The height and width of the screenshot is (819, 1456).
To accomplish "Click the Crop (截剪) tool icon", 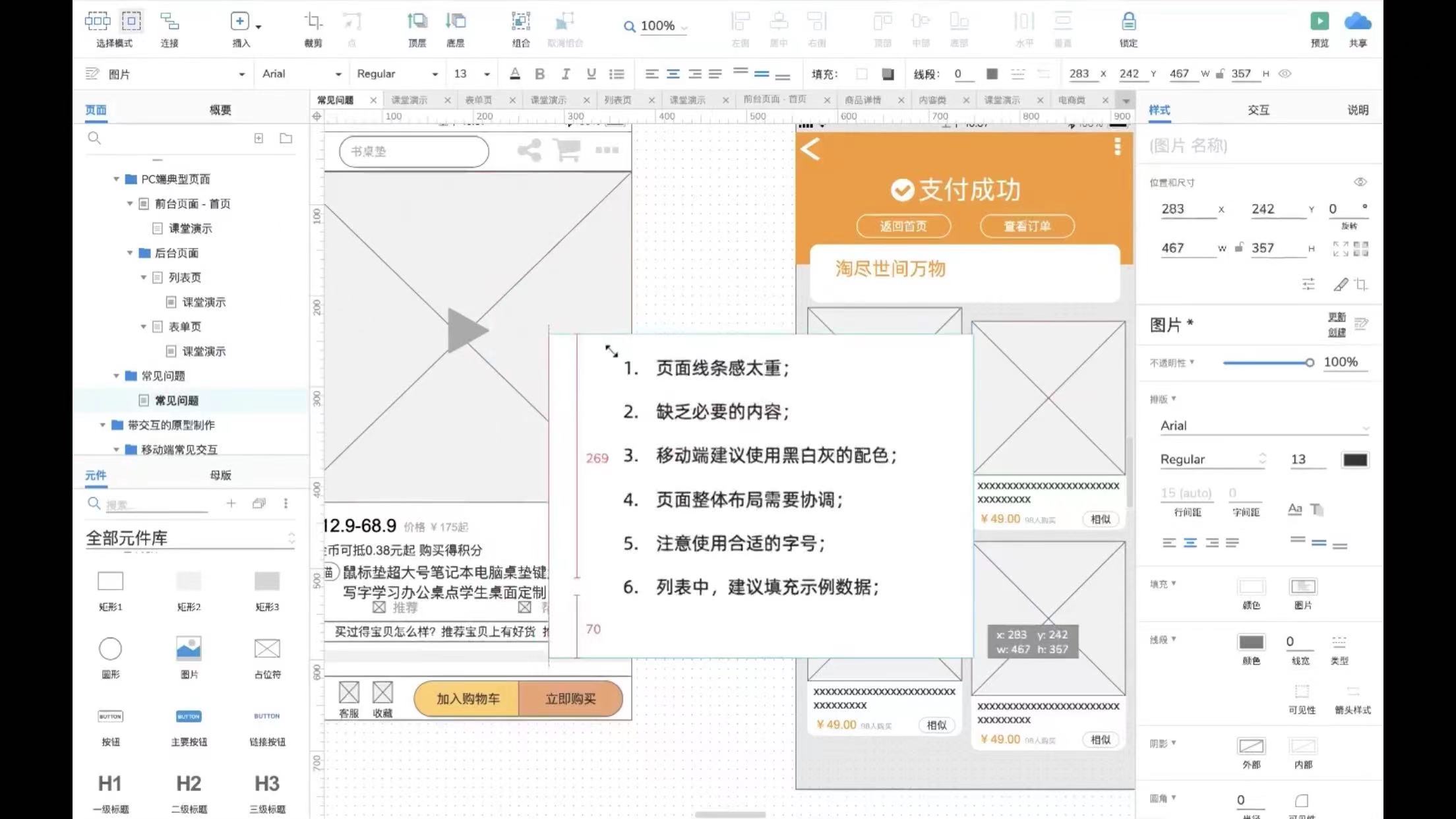I will 313,21.
